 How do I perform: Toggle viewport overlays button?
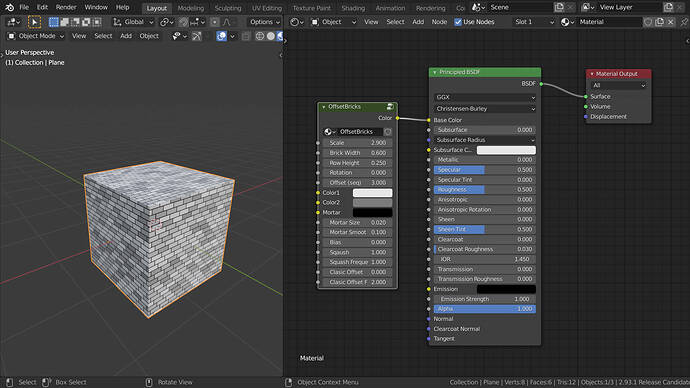coord(222,36)
